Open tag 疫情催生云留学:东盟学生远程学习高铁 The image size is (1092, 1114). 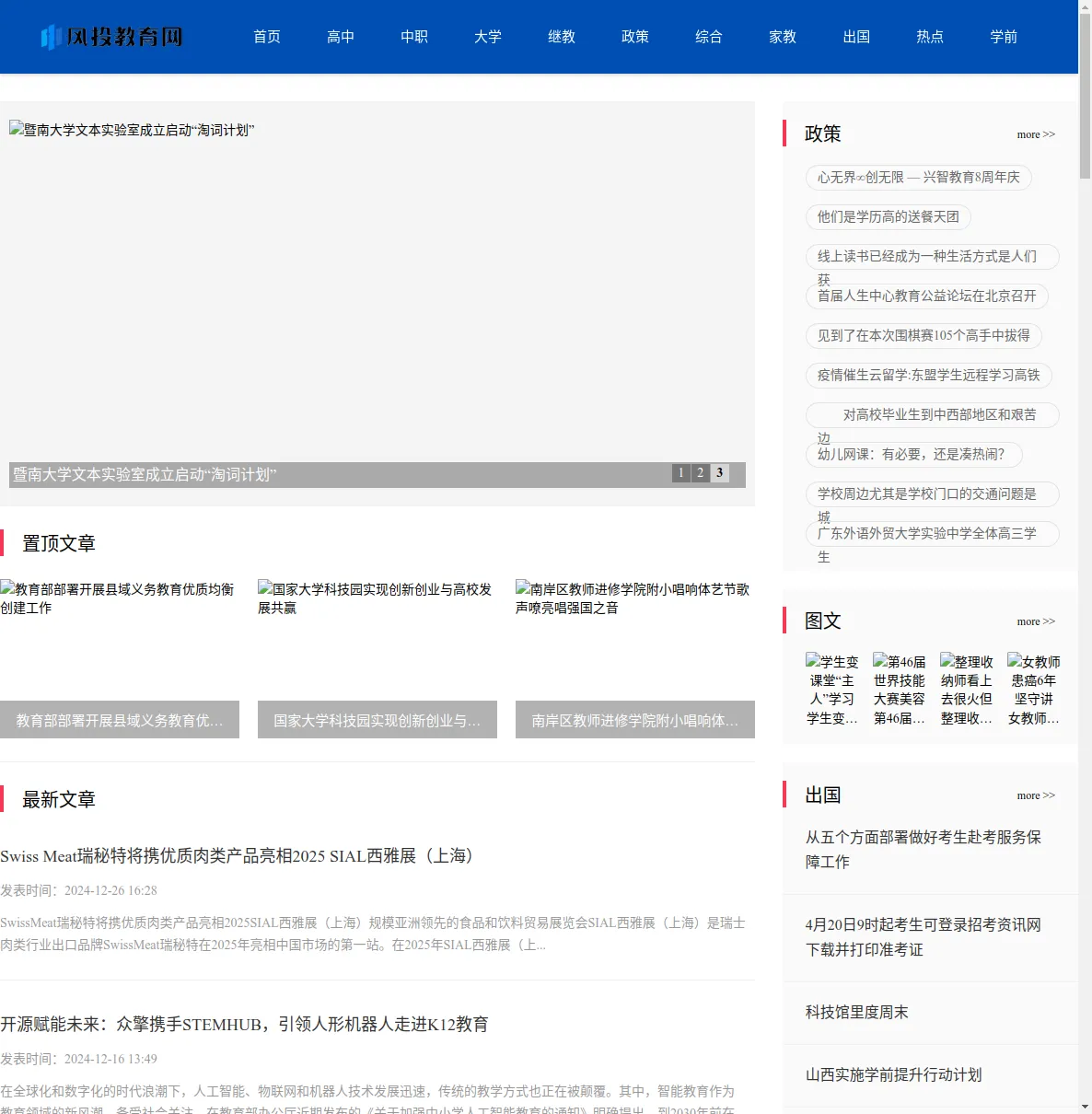[x=929, y=376]
